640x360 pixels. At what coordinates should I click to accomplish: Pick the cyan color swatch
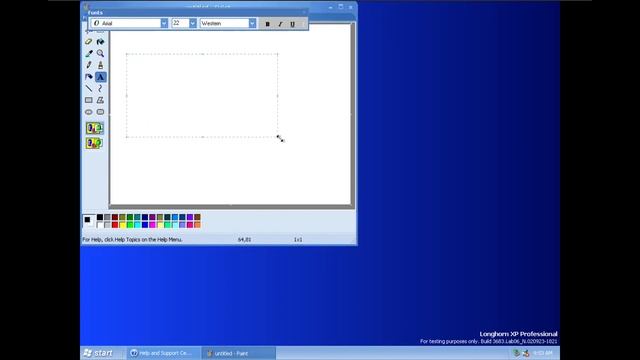pyautogui.click(x=137, y=224)
